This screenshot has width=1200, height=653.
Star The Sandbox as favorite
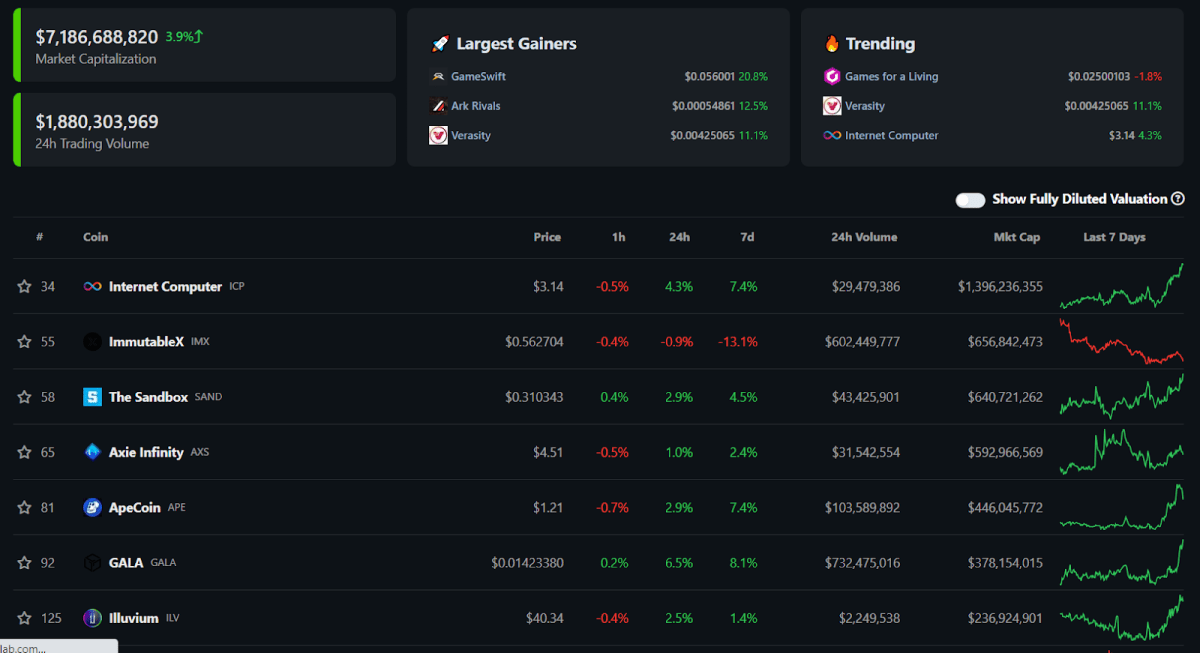24,397
